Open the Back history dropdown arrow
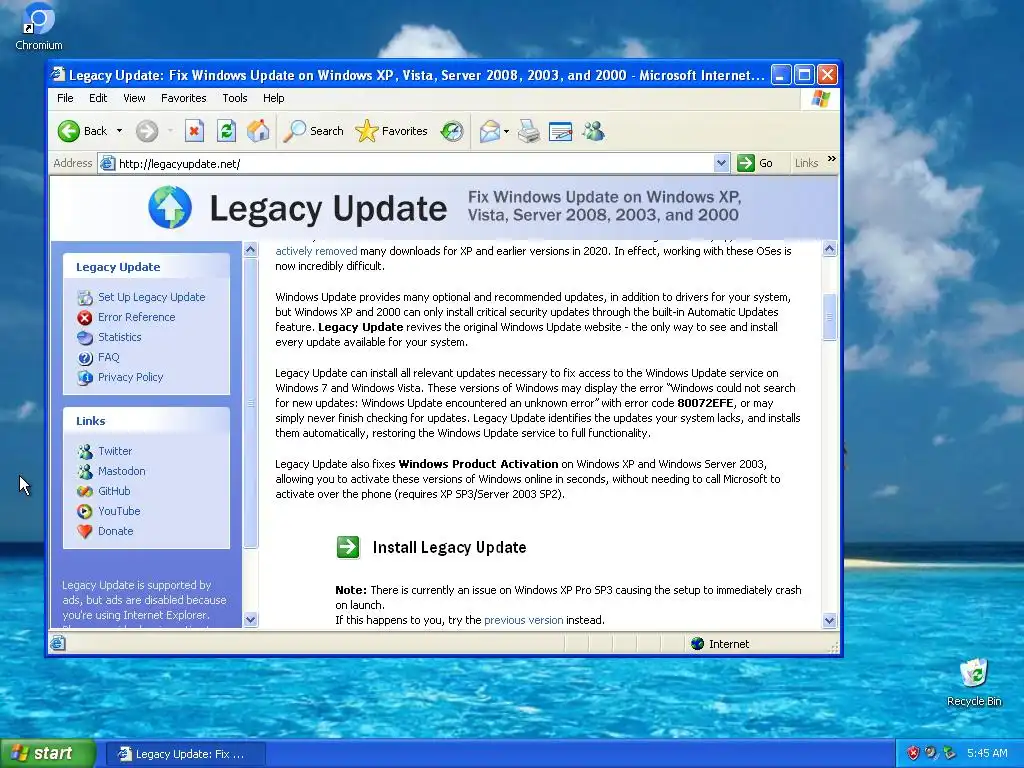This screenshot has height=768, width=1024. click(120, 131)
